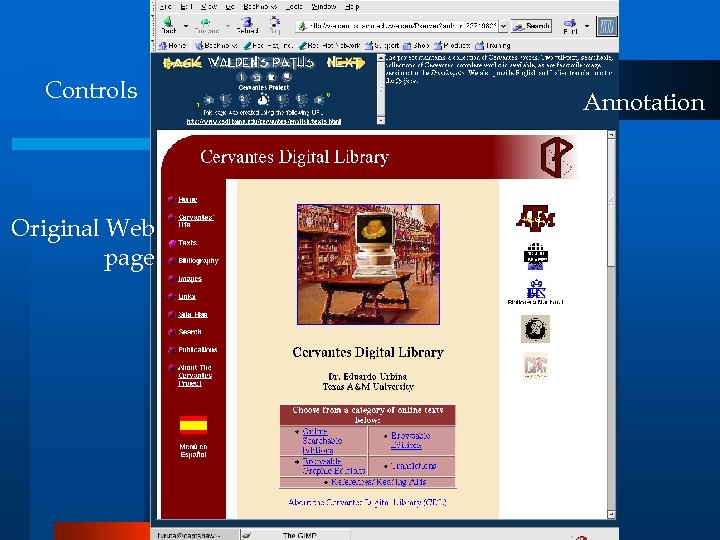
Task: Click web page scroll down arrow
Action: tap(611, 514)
